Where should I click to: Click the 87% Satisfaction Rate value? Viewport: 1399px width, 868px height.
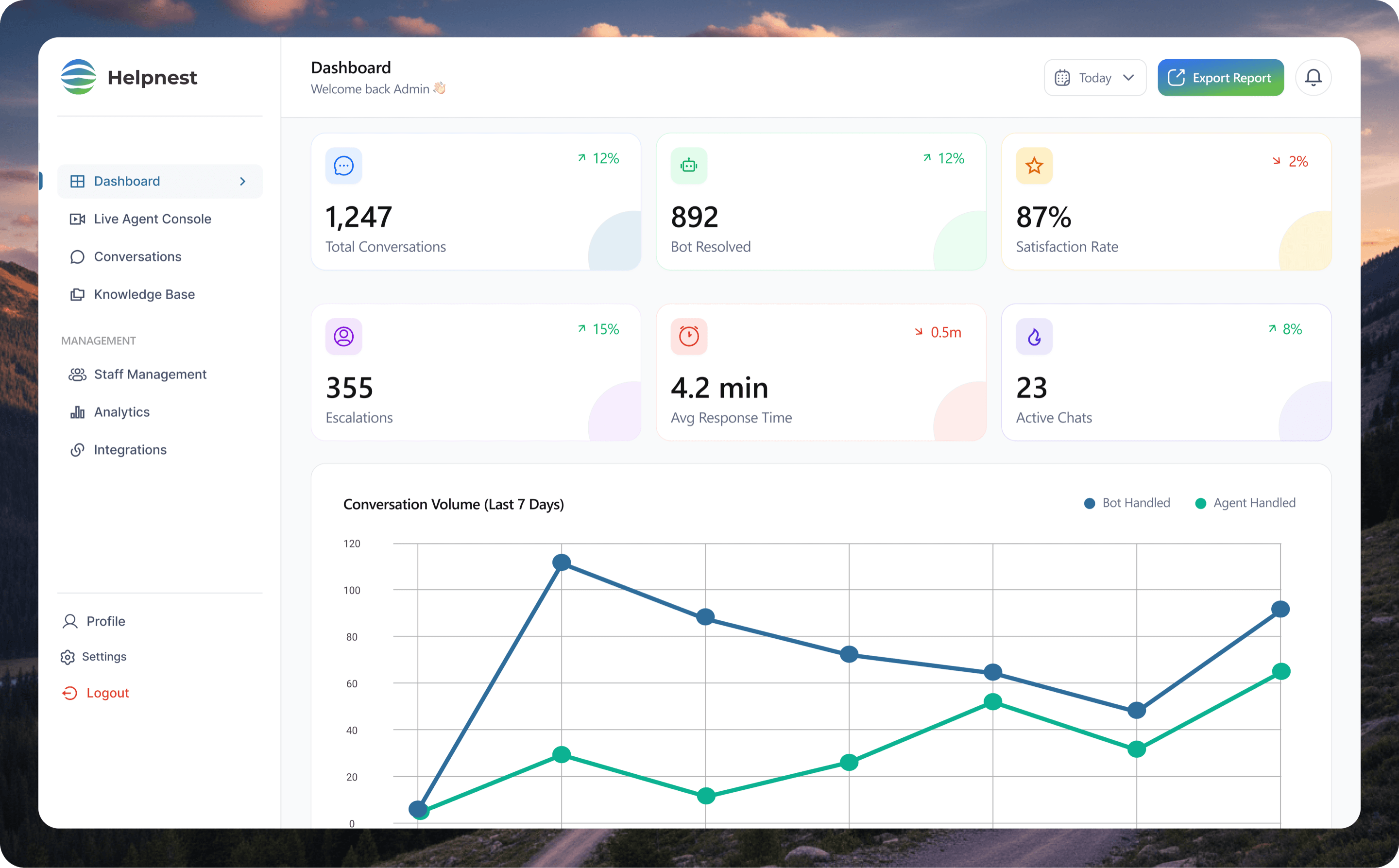tap(1043, 218)
